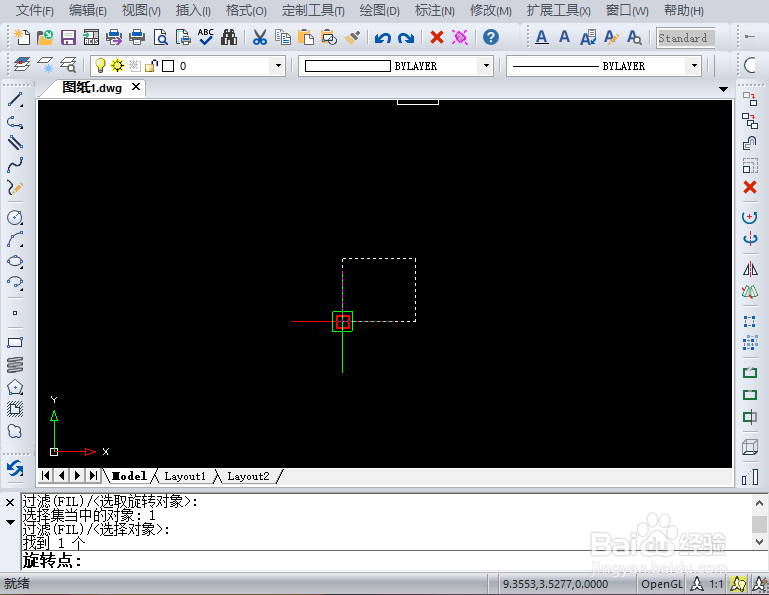Expand the document tab list arrow
This screenshot has width=769, height=595.
pyautogui.click(x=723, y=89)
